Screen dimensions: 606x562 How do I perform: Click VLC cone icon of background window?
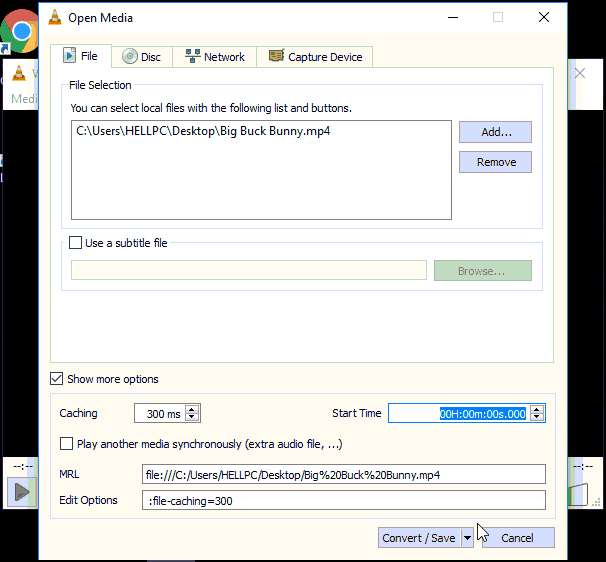tap(19, 73)
